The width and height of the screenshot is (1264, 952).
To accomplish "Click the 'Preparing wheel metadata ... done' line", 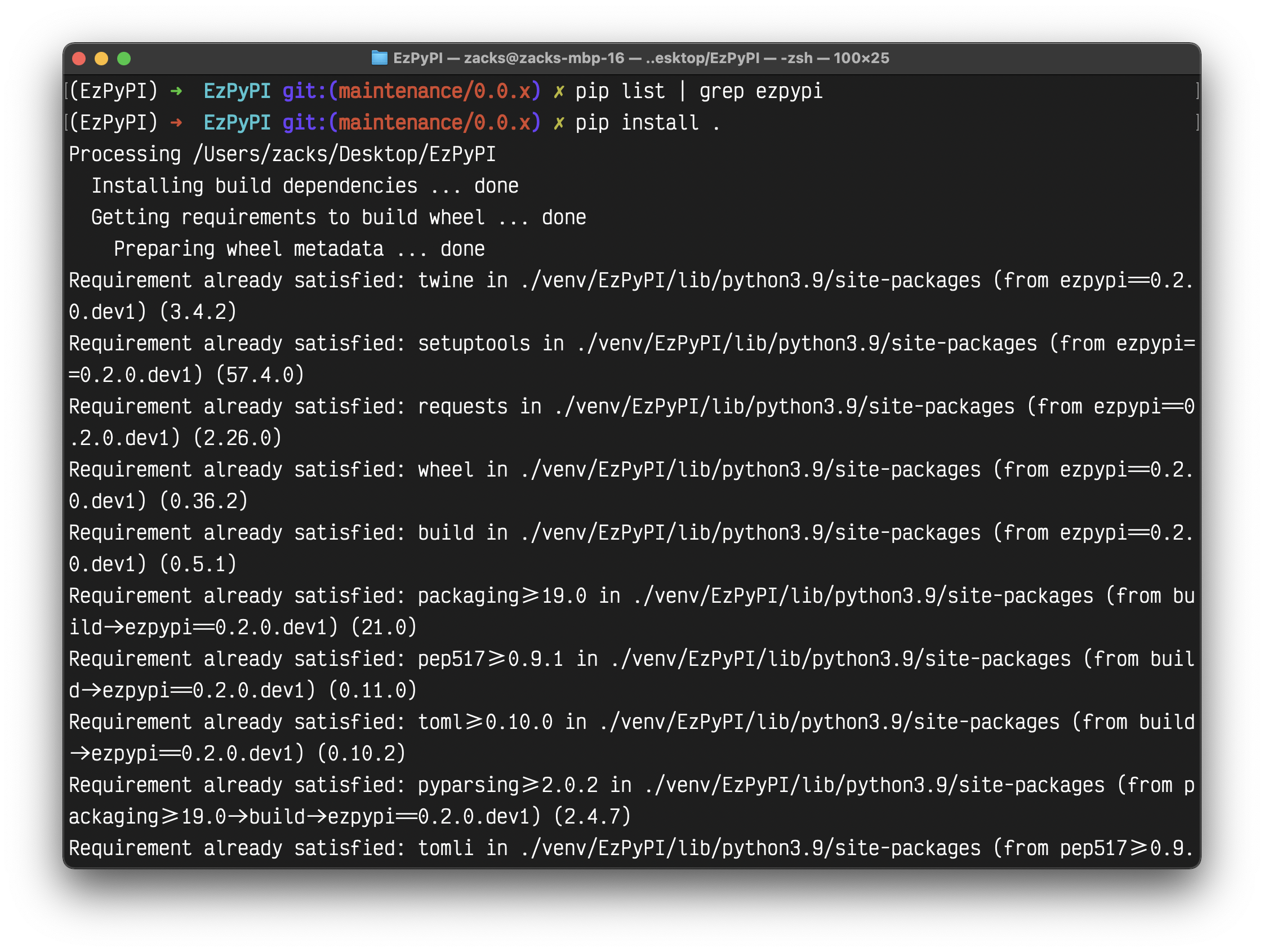I will 299,249.
